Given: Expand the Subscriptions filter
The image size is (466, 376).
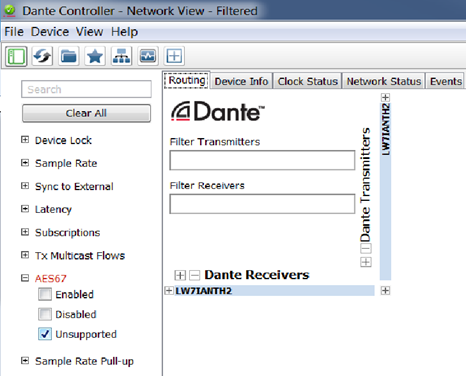Looking at the screenshot, I should coord(25,232).
